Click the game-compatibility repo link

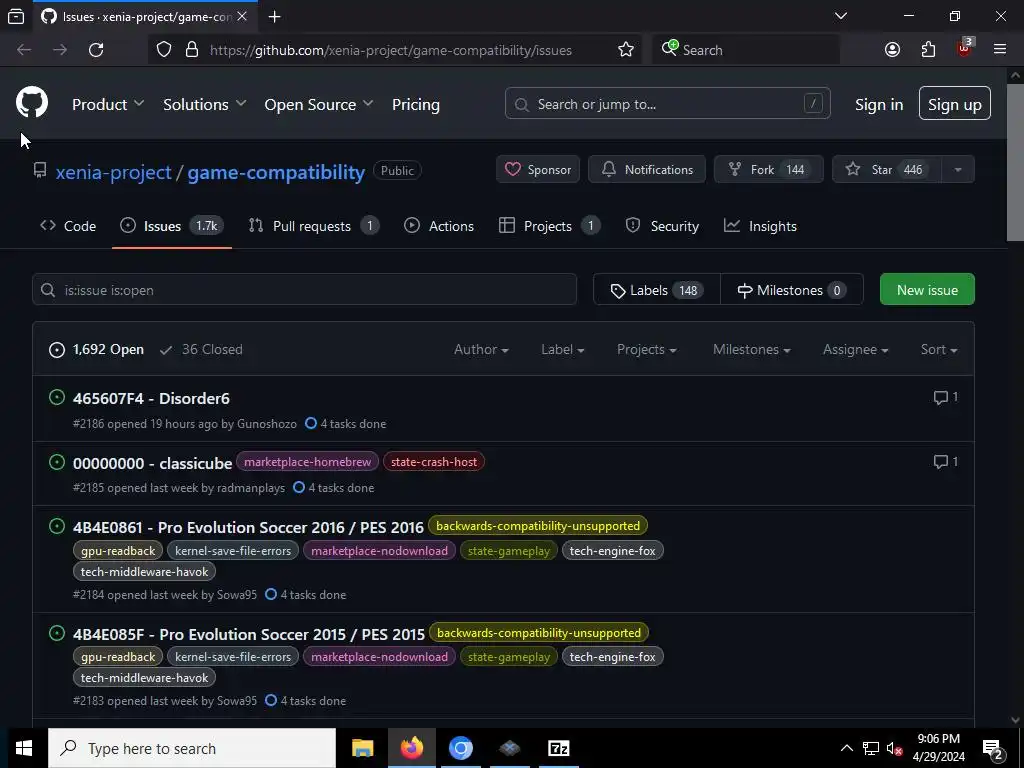276,172
